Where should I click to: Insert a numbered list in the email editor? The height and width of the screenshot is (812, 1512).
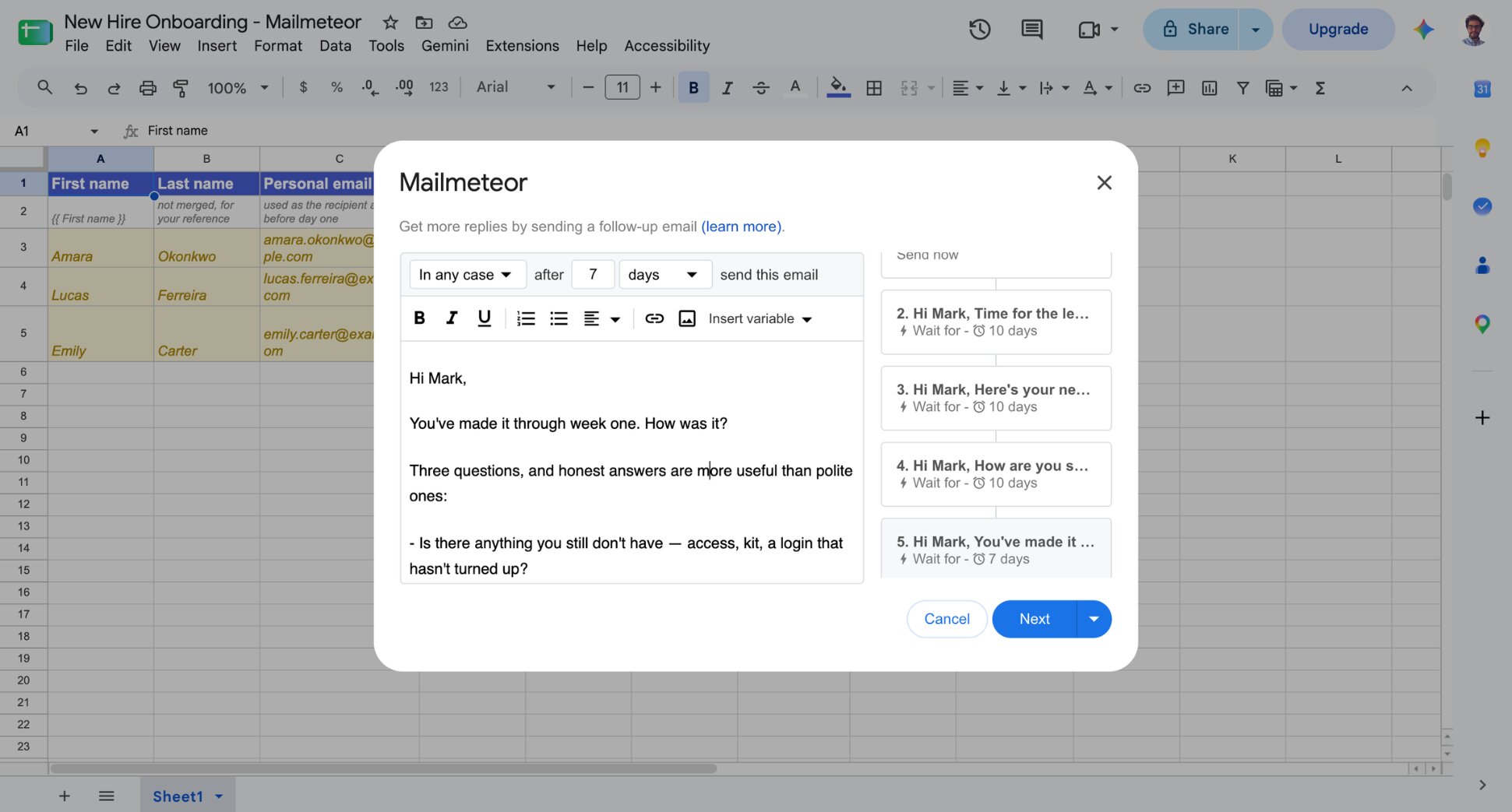tap(526, 318)
